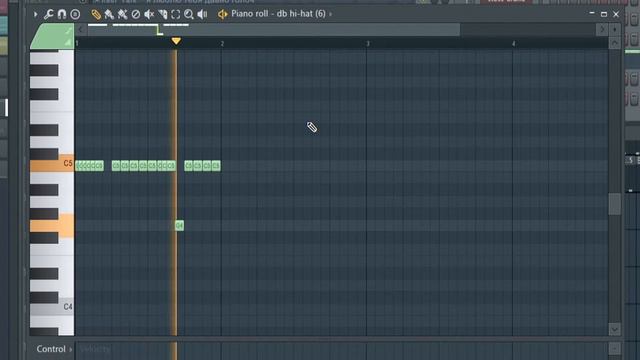640x360 pixels.
Task: Select the Slice tool
Action: [162, 14]
